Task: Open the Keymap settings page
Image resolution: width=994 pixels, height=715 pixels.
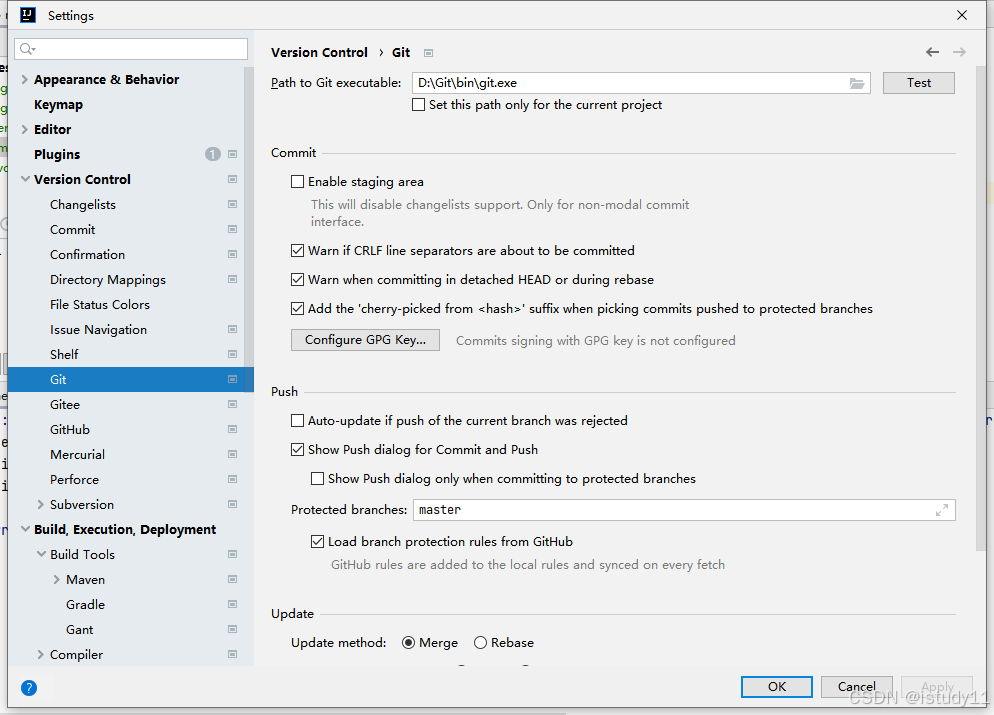Action: [x=58, y=105]
